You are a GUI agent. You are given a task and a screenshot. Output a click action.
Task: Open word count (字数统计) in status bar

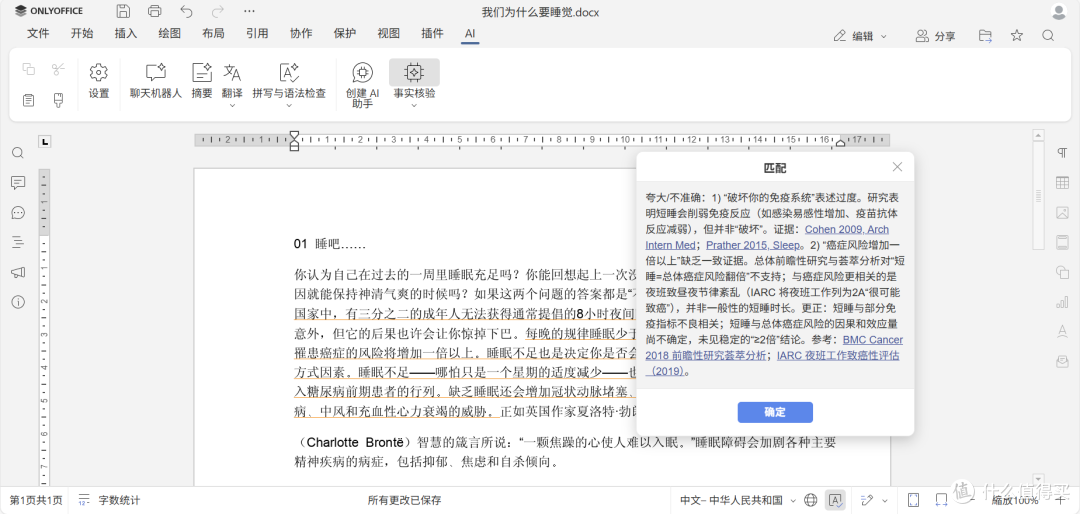[x=110, y=500]
